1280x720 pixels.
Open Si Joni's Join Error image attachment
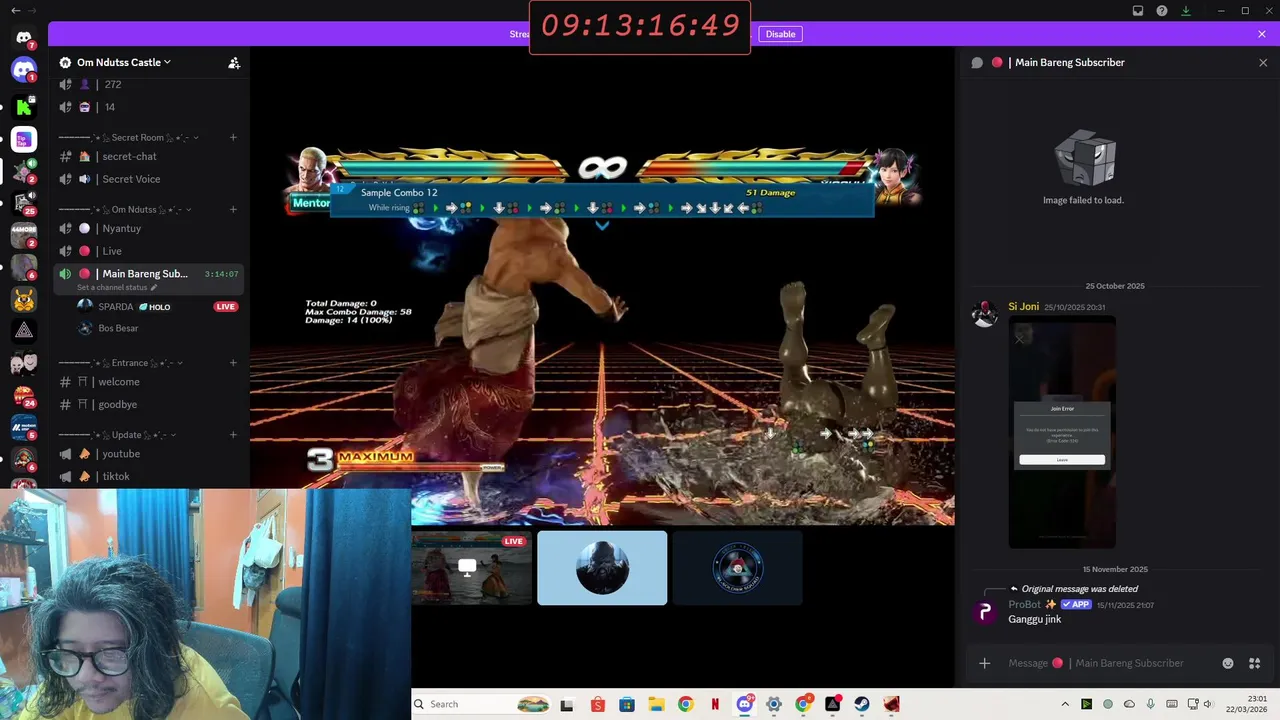pyautogui.click(x=1062, y=432)
